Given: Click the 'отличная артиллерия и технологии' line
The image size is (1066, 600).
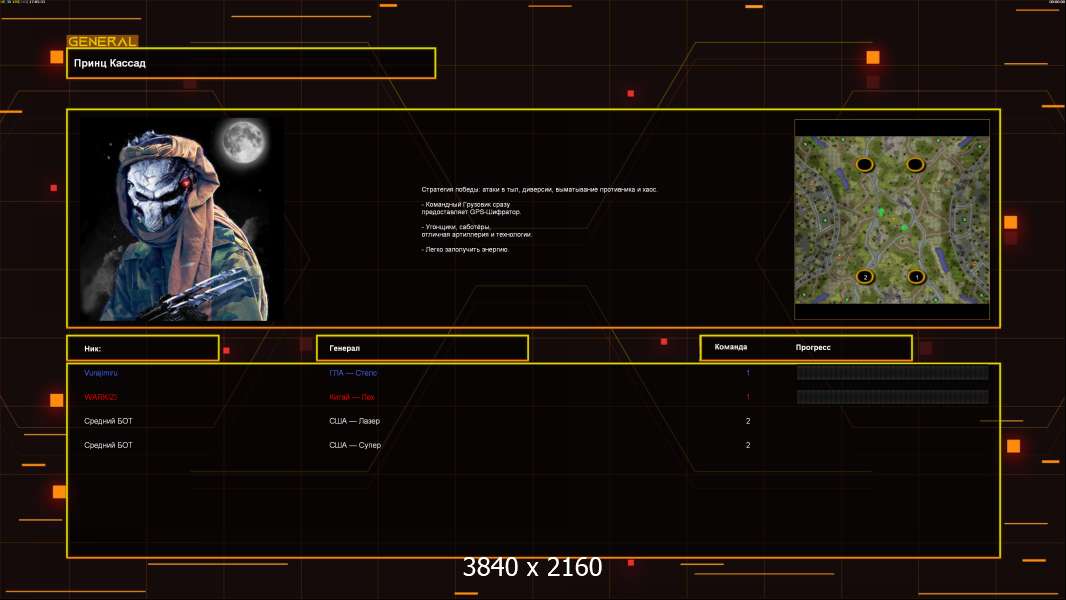Looking at the screenshot, I should point(477,234).
